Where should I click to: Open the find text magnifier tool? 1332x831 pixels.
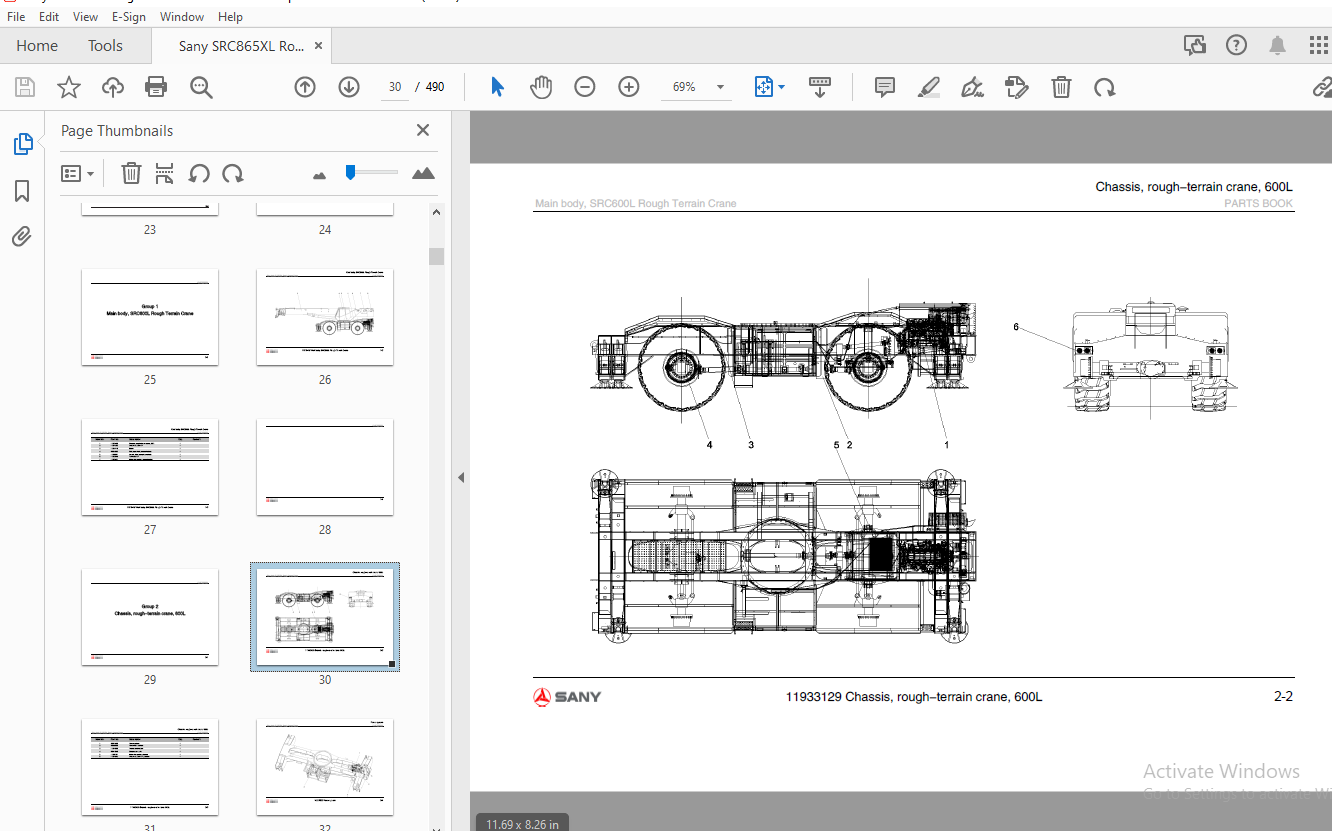pos(201,87)
